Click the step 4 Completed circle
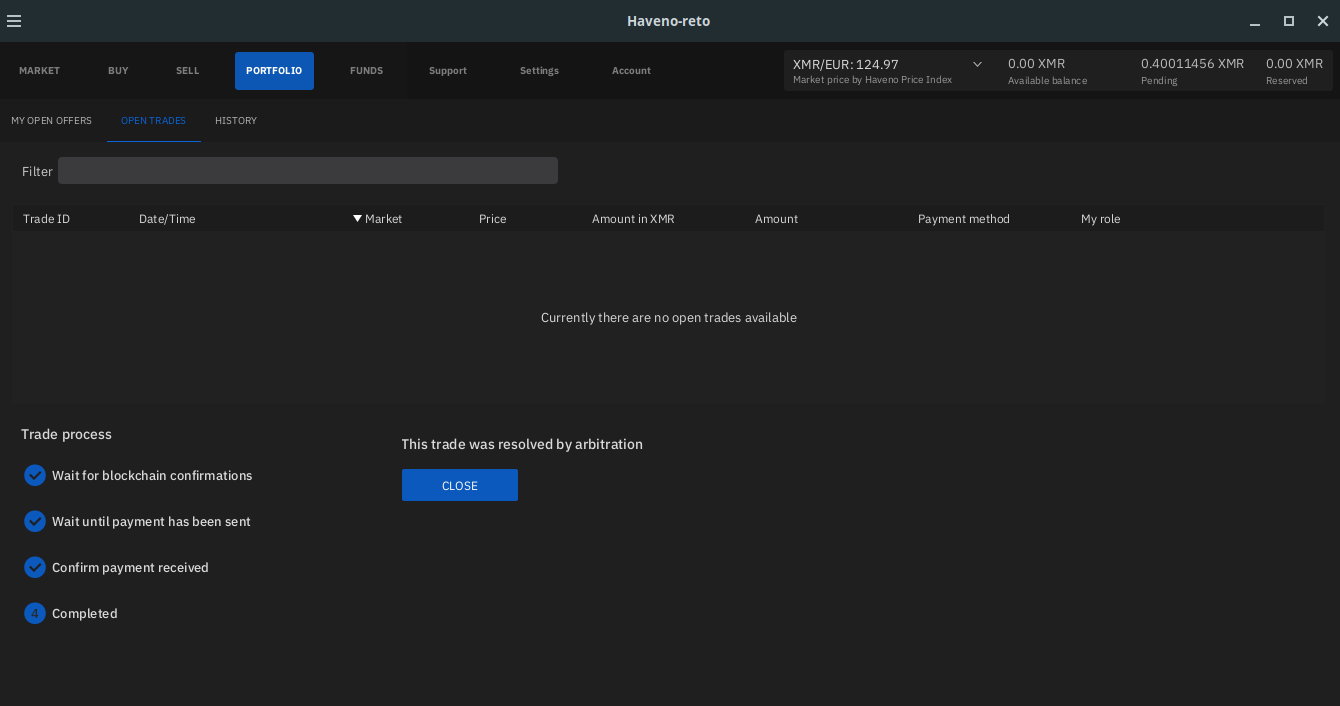Screen dimensions: 1340x706 click(x=35, y=613)
